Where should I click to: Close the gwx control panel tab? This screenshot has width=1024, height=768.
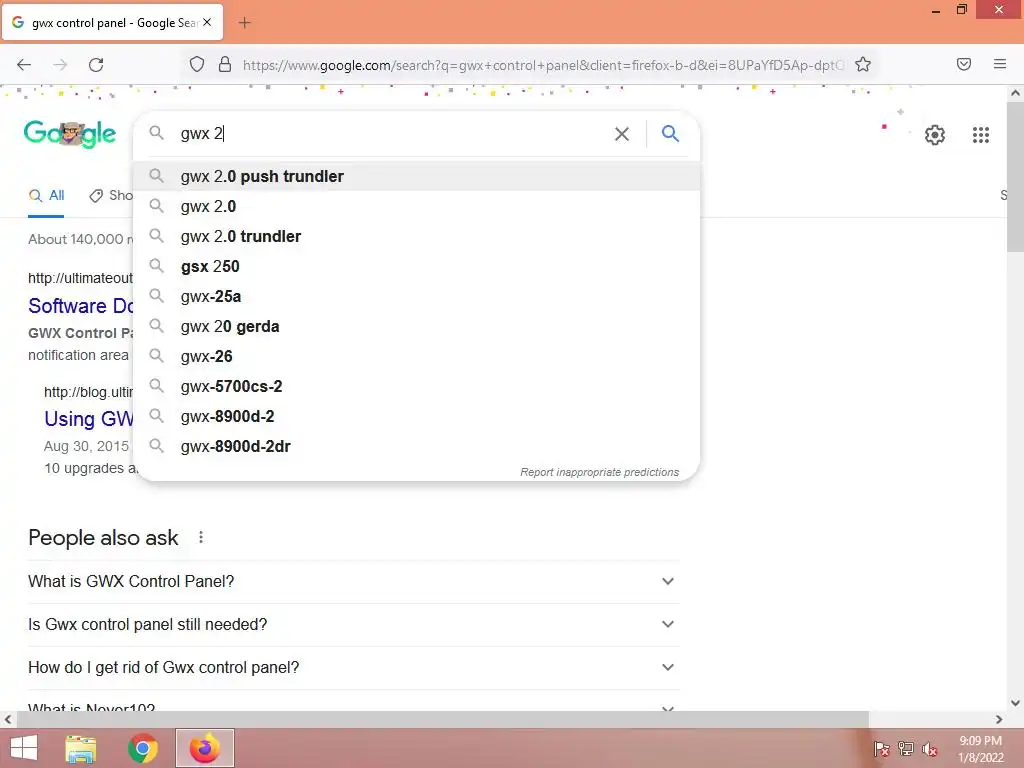tap(207, 22)
